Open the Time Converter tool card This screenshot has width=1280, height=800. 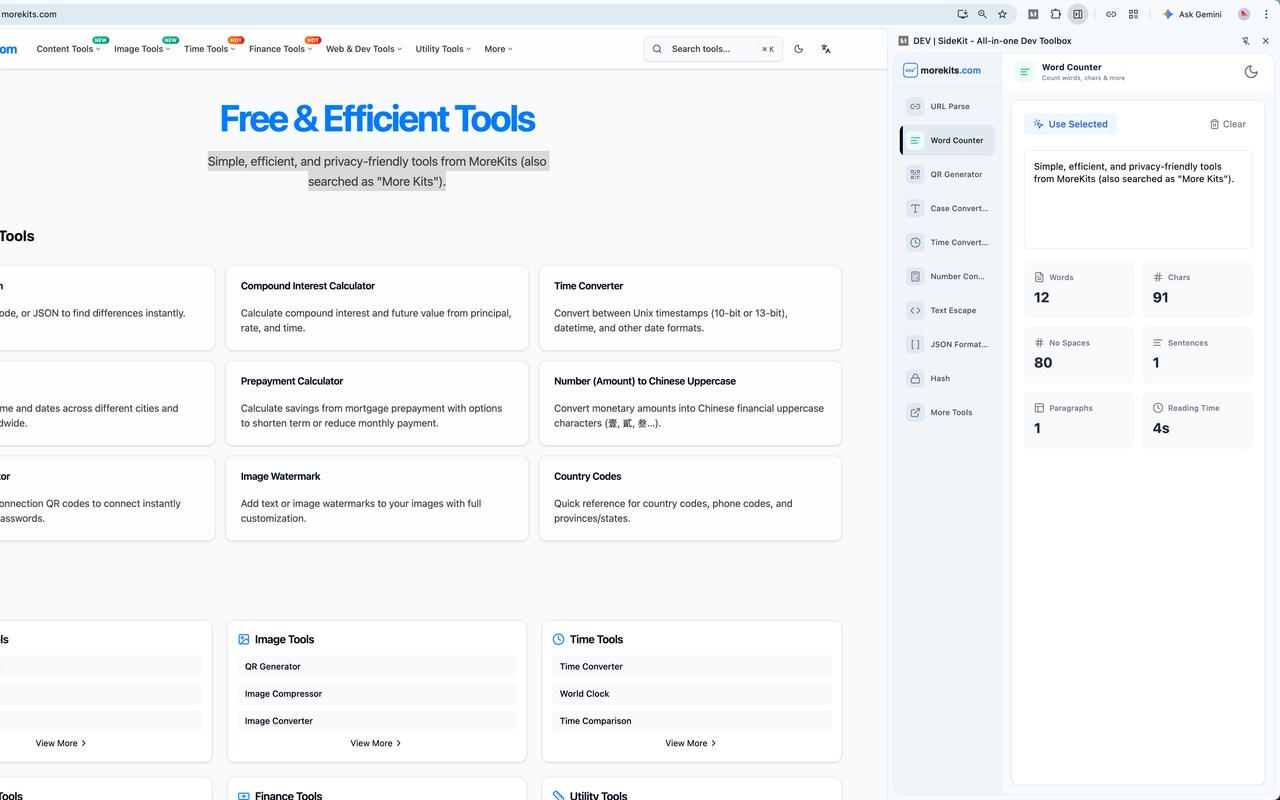(x=690, y=308)
